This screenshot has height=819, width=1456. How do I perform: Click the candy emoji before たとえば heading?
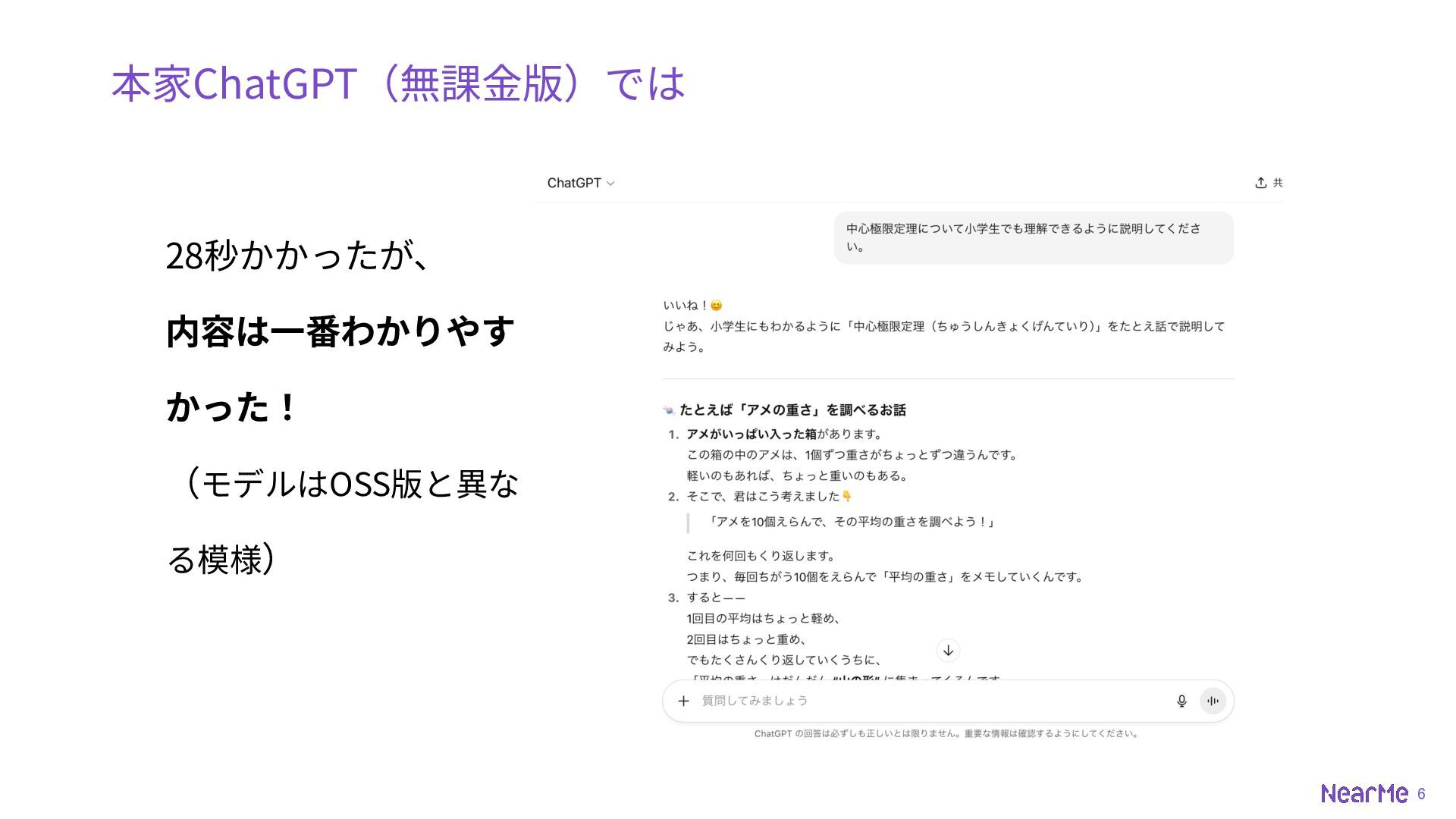(x=669, y=410)
